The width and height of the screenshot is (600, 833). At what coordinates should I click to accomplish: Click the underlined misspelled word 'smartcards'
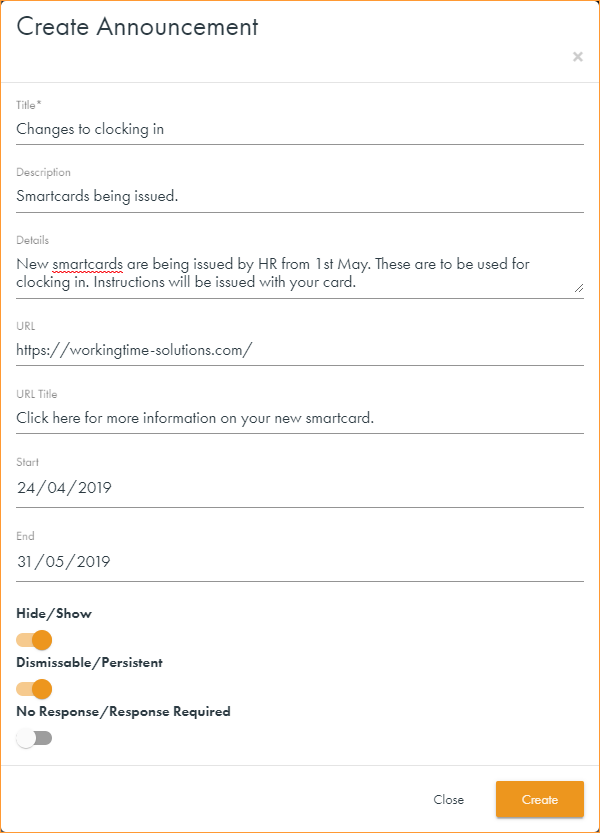tap(88, 265)
